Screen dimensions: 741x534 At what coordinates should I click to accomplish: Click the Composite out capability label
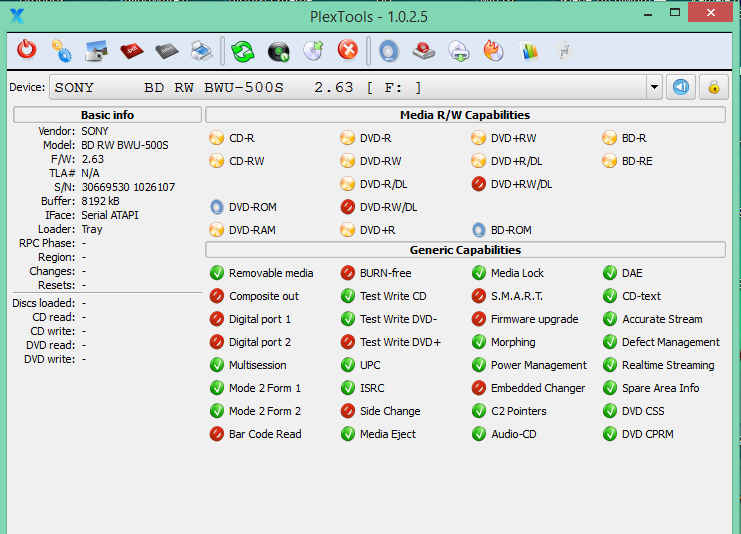click(x=264, y=296)
